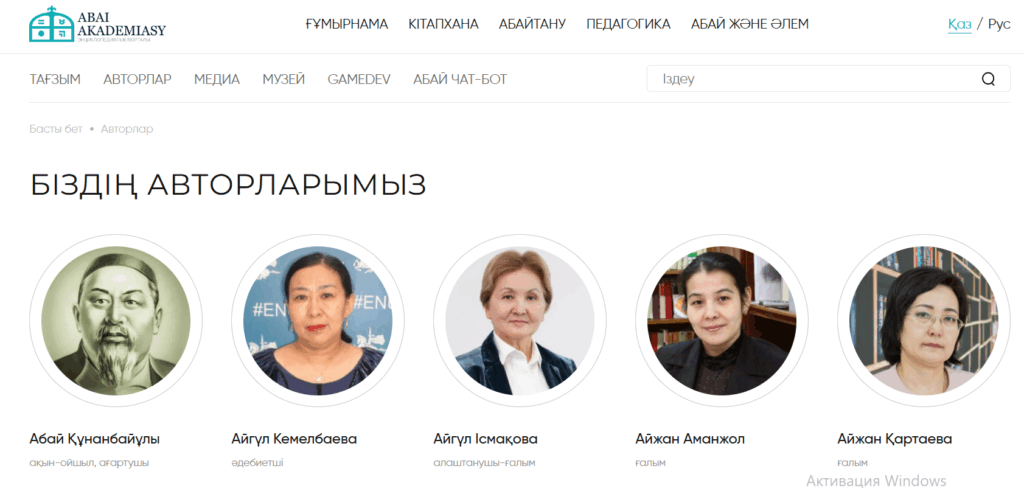Click Айжан Қартаева portrait image
Image resolution: width=1024 pixels, height=494 pixels.
(923, 321)
